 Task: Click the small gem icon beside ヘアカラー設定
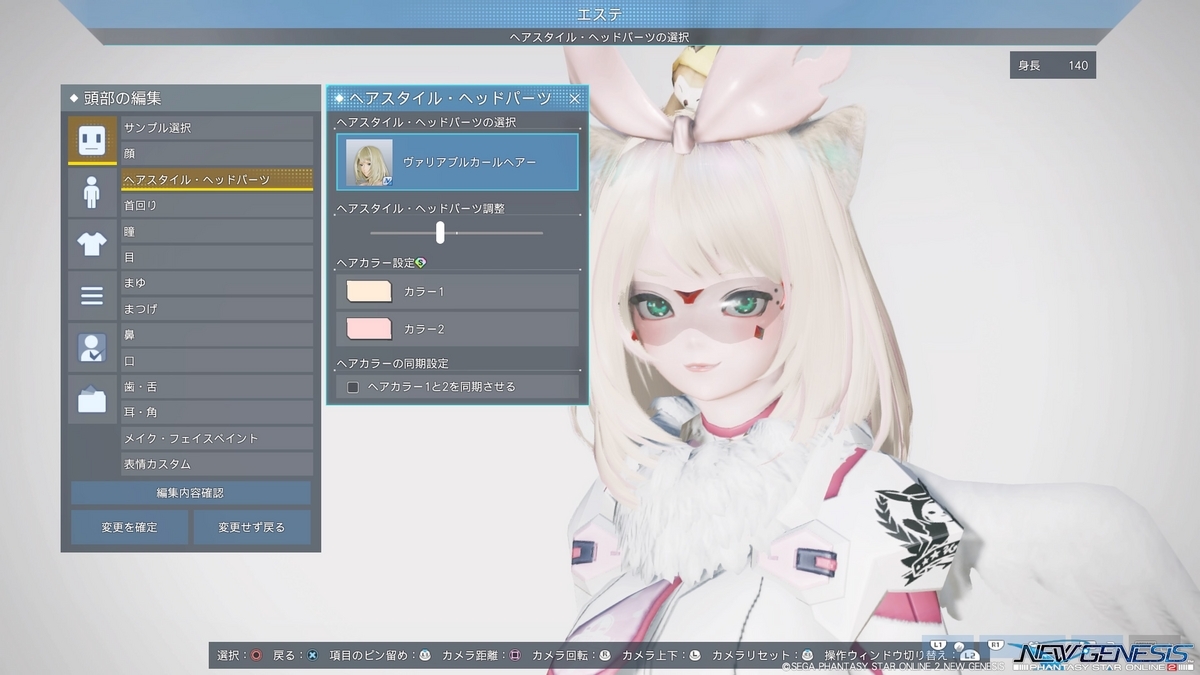tap(421, 263)
